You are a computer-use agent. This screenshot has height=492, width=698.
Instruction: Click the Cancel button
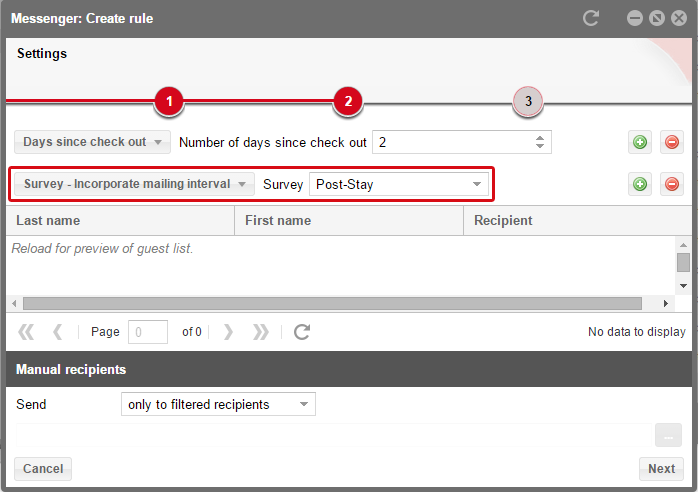pyautogui.click(x=43, y=469)
